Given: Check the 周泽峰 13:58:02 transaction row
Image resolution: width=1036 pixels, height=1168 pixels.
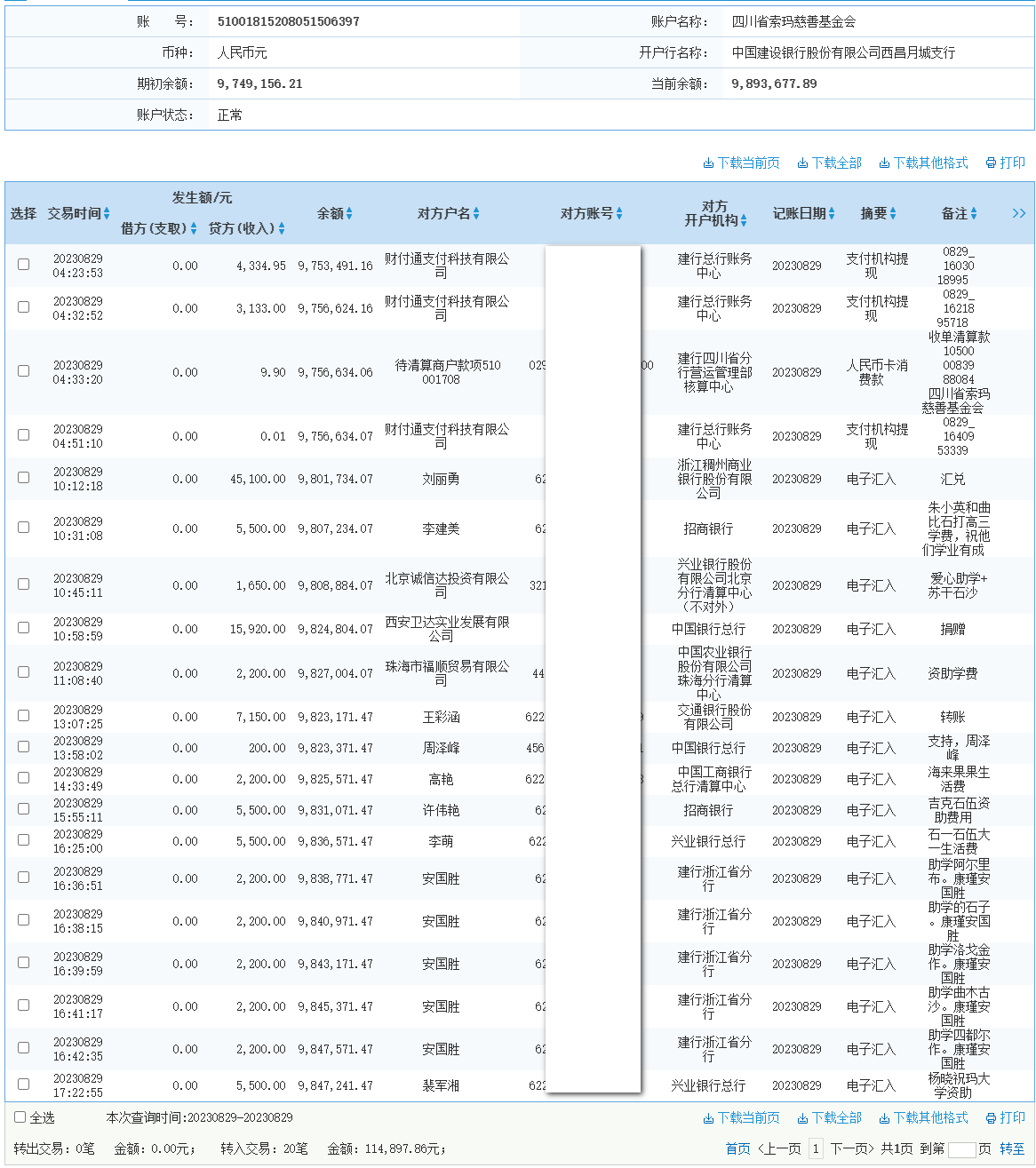Looking at the screenshot, I should coord(24,746).
